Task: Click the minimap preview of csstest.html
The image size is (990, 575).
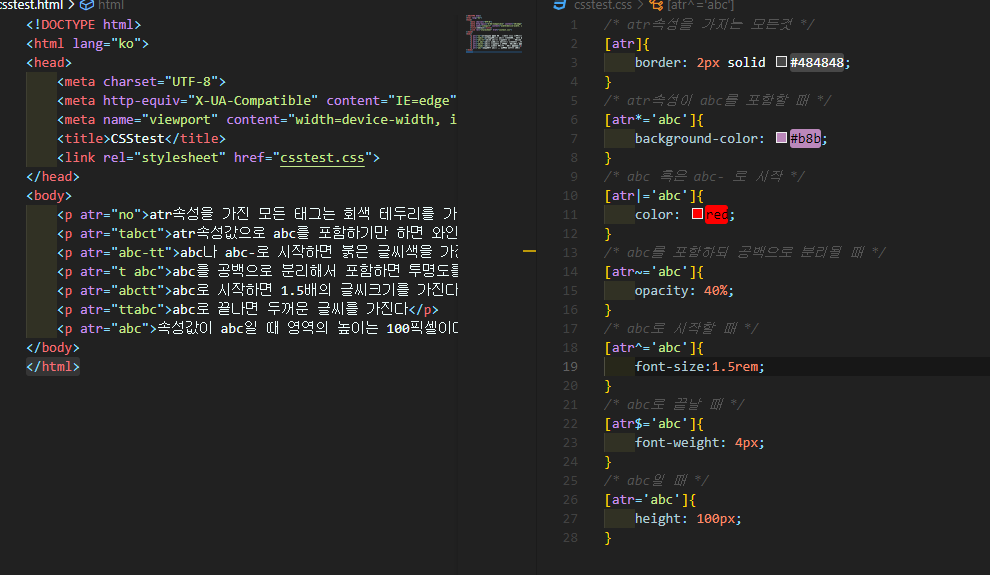Action: 494,33
